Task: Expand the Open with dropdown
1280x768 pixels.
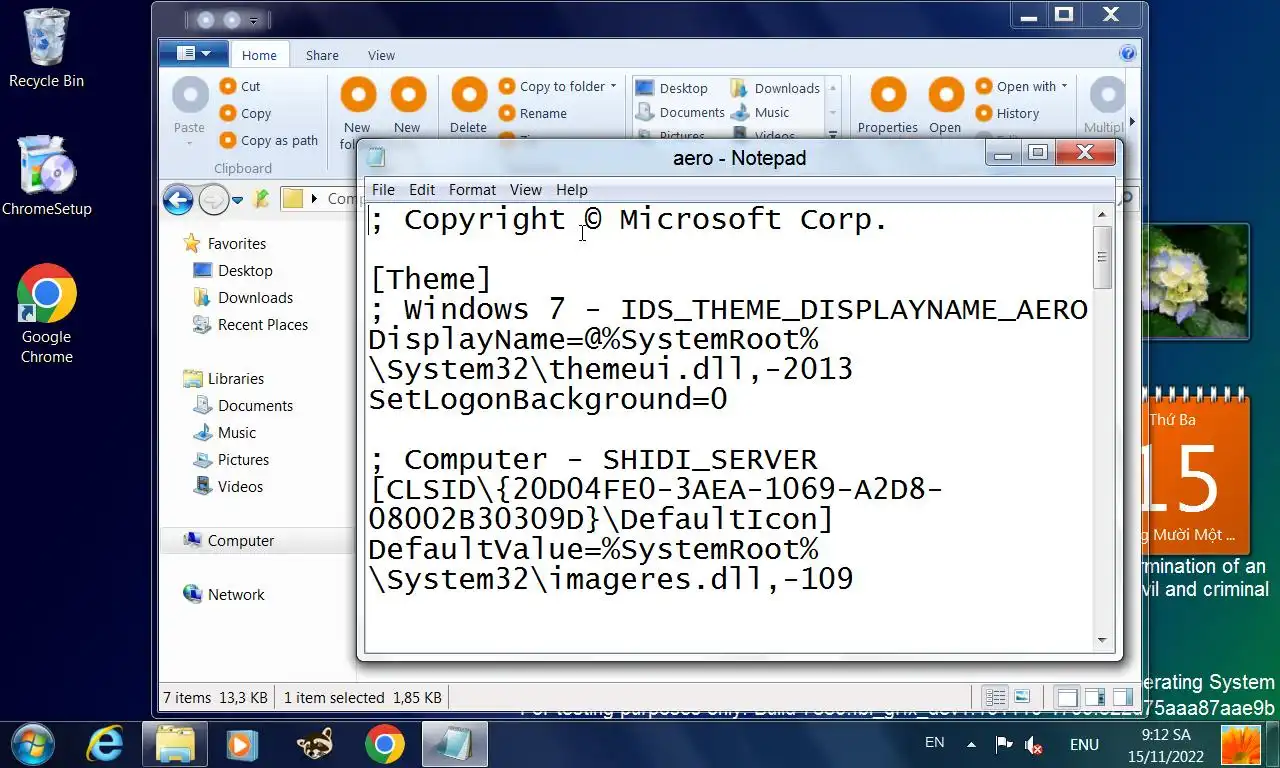Action: pos(1064,86)
